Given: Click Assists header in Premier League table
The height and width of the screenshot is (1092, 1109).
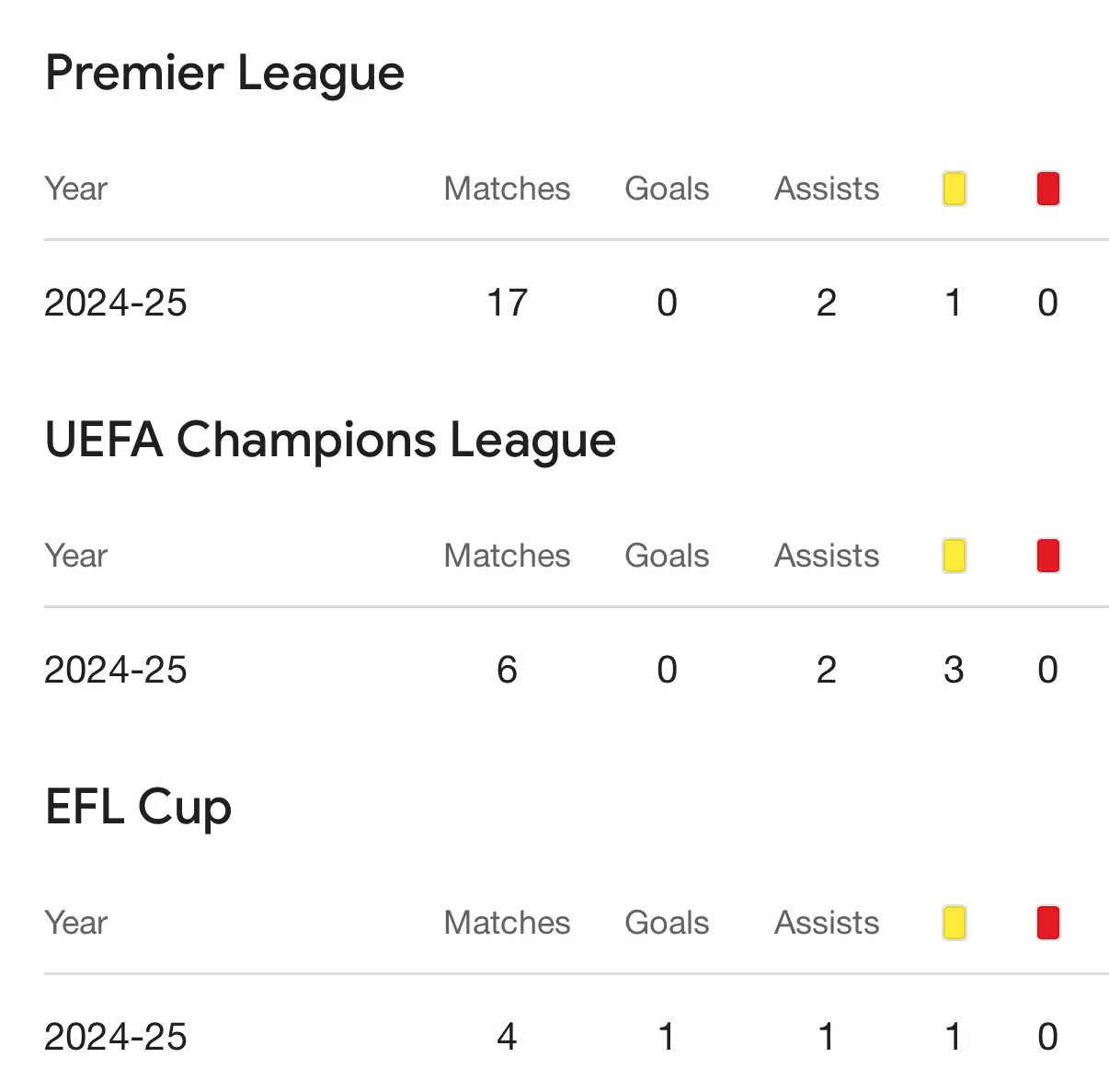Looking at the screenshot, I should pyautogui.click(x=827, y=189).
